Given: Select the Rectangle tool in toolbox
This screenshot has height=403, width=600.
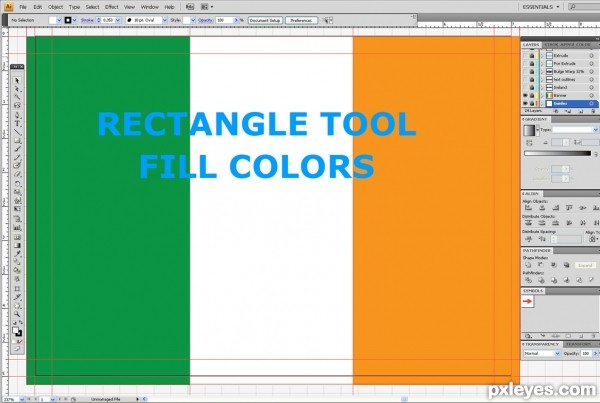Looking at the screenshot, I should point(17,140).
